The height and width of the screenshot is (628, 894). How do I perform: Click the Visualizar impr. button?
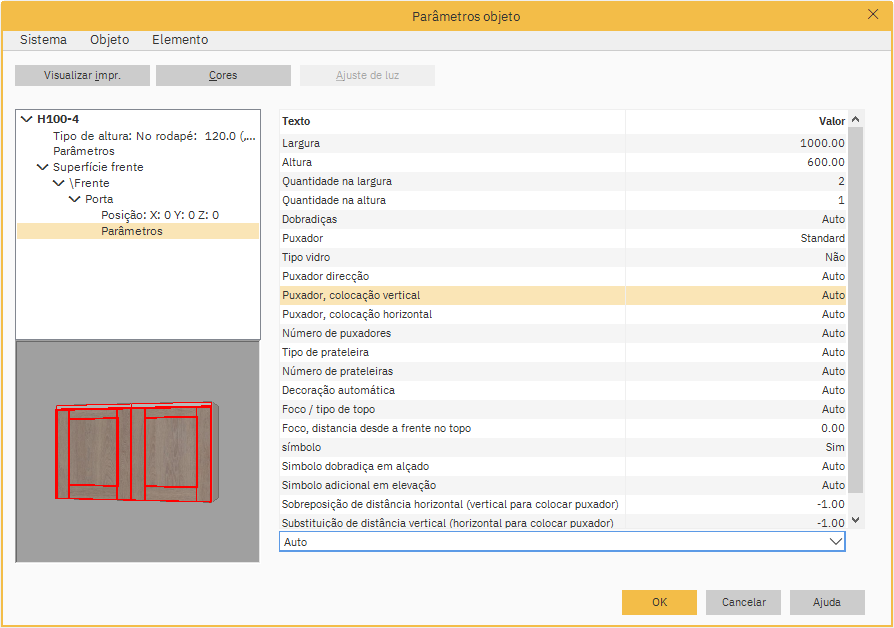82,76
